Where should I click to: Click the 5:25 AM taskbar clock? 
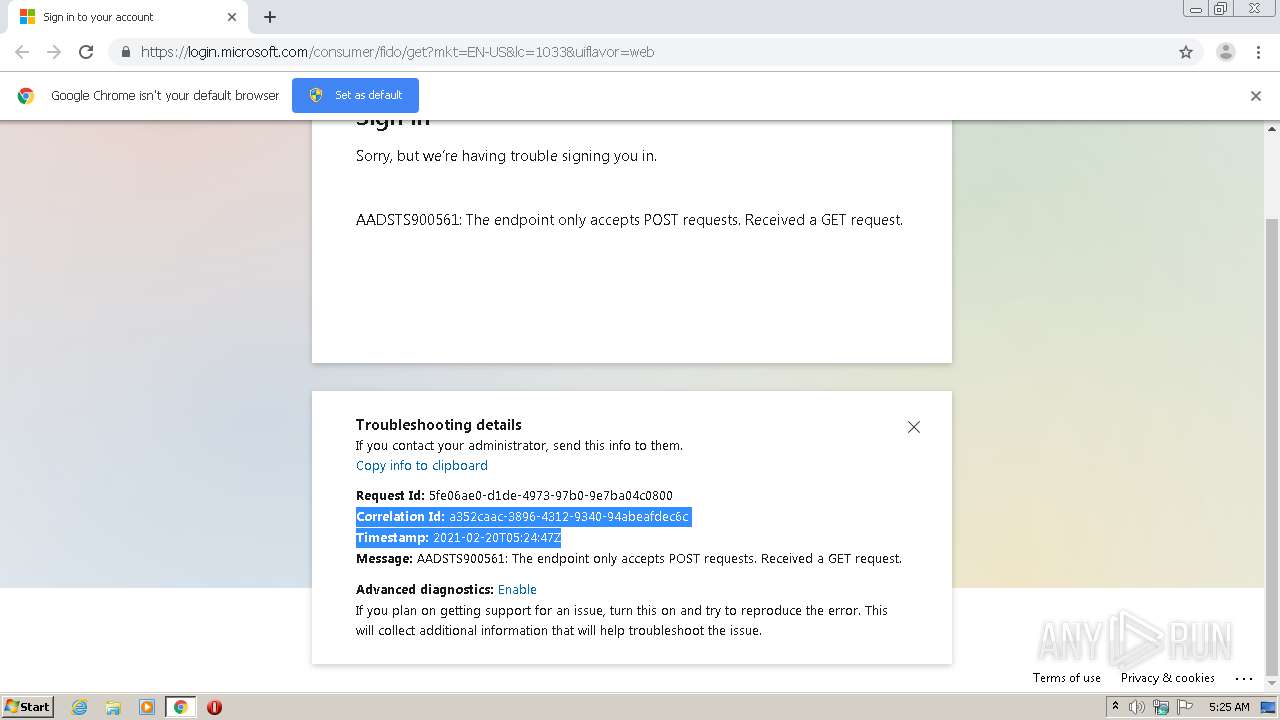(x=1229, y=707)
